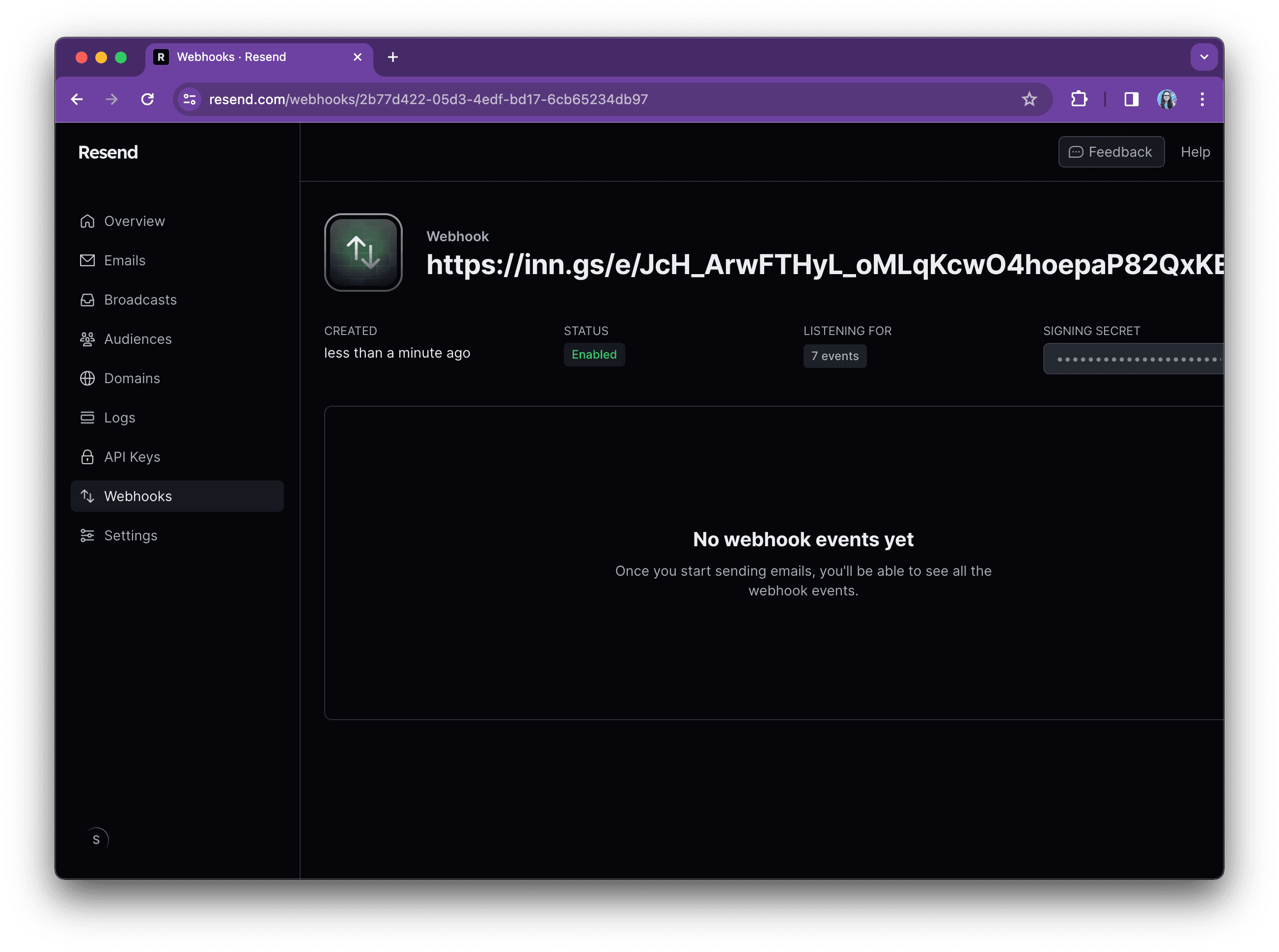The image size is (1279, 952).
Task: Expand the 7 events badge
Action: (x=834, y=356)
